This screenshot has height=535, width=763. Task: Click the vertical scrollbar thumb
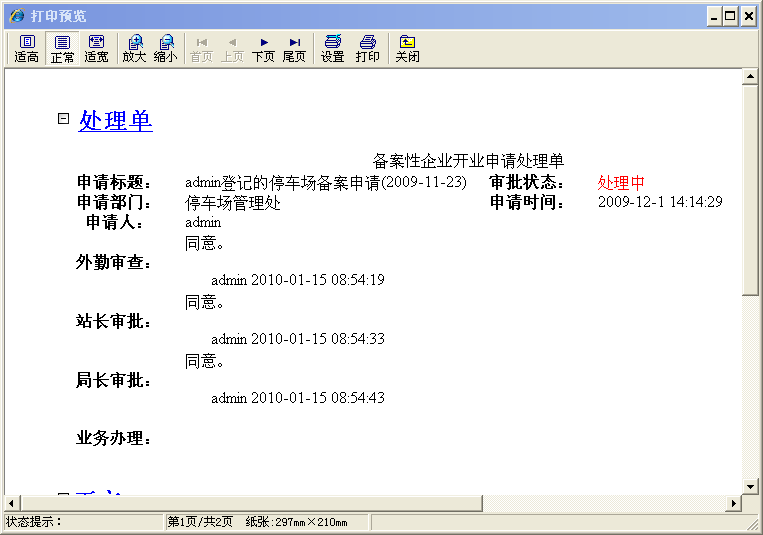(x=750, y=190)
